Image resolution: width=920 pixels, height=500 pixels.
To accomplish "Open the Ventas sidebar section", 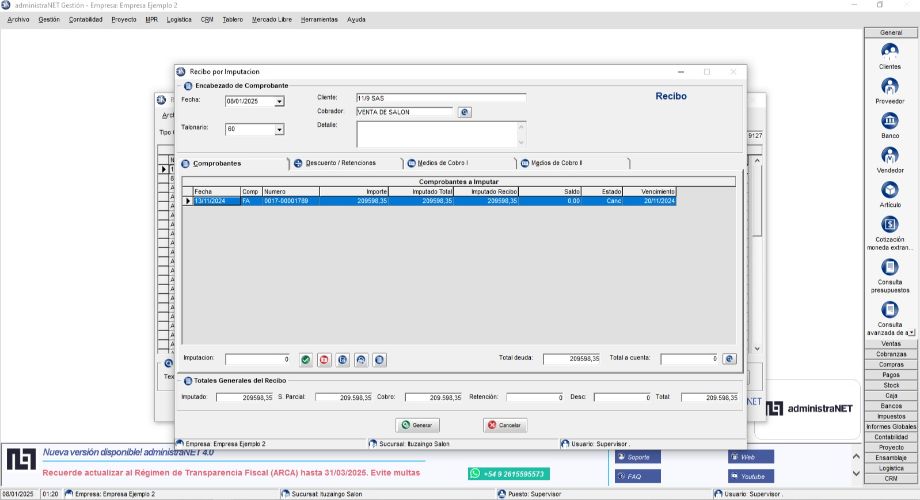I will point(891,343).
